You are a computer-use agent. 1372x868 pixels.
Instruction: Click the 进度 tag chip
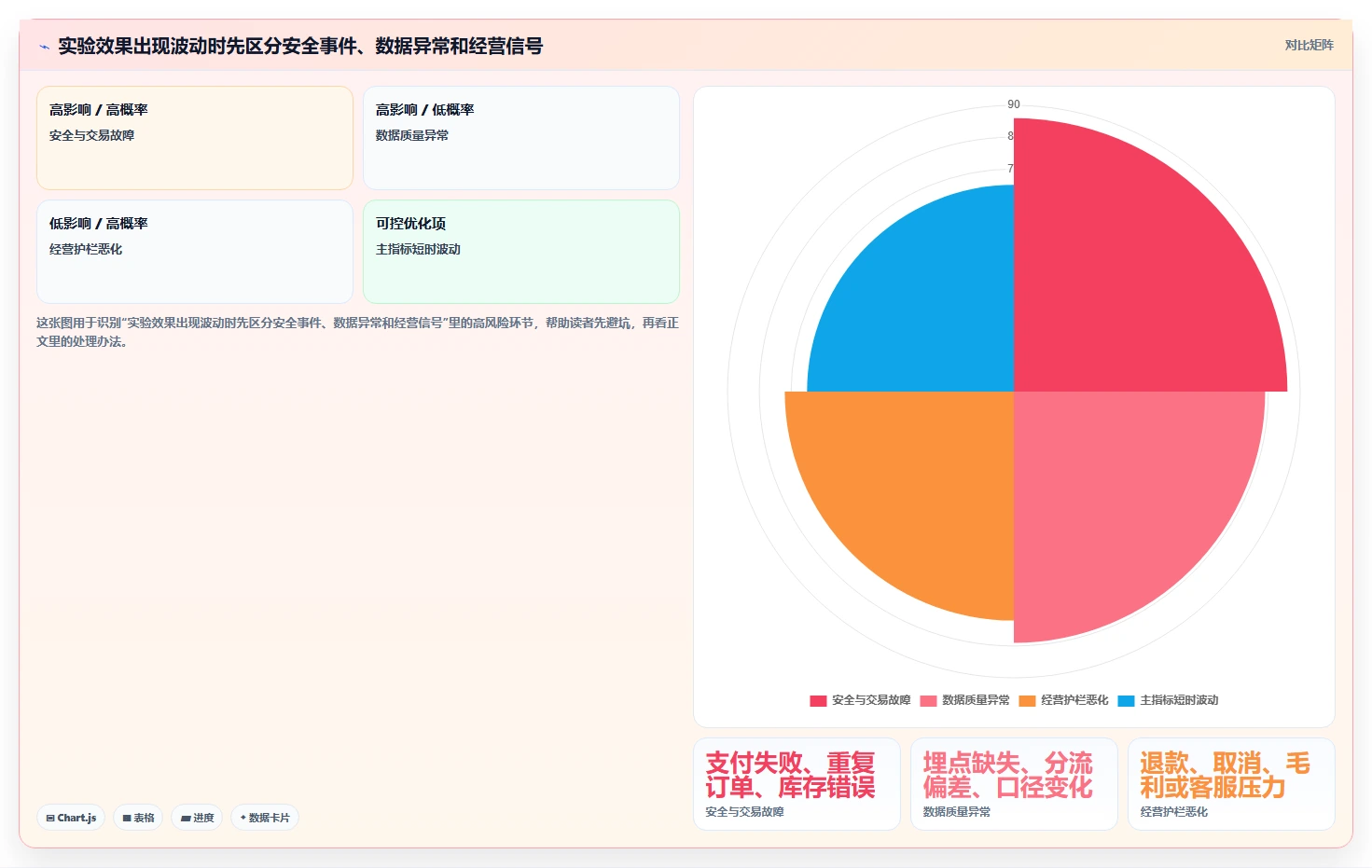197,818
